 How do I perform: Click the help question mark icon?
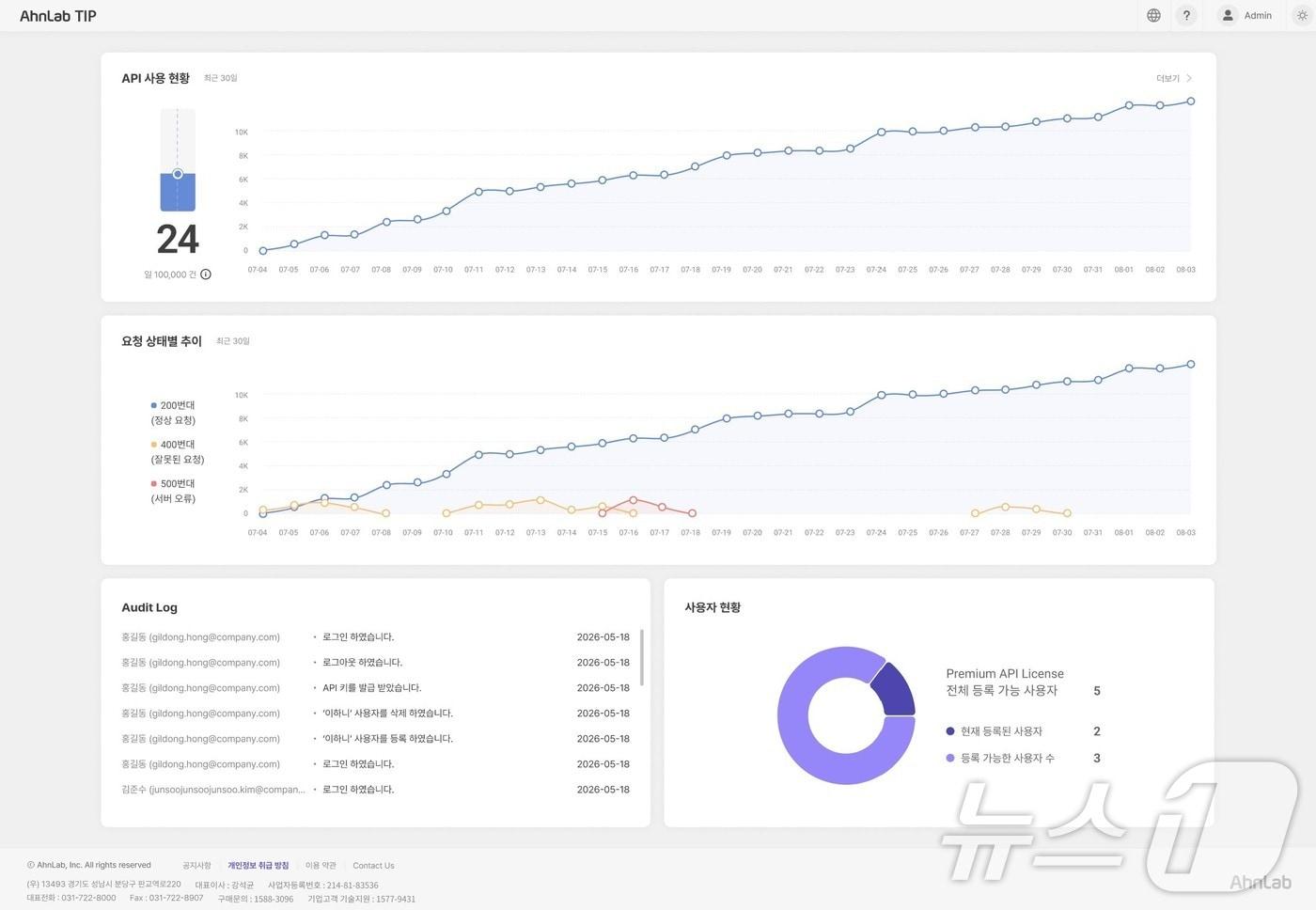pyautogui.click(x=1186, y=15)
